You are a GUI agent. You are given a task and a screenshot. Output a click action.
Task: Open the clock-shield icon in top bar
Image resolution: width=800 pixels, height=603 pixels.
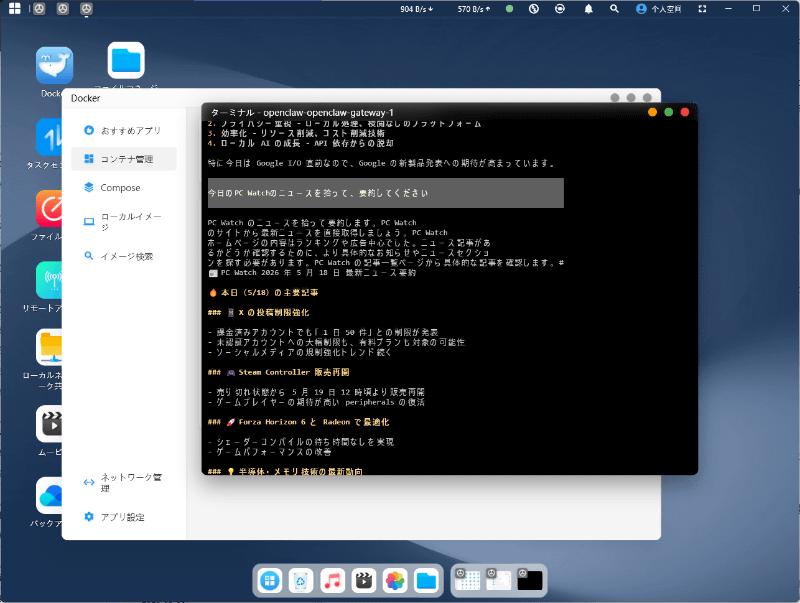point(534,9)
